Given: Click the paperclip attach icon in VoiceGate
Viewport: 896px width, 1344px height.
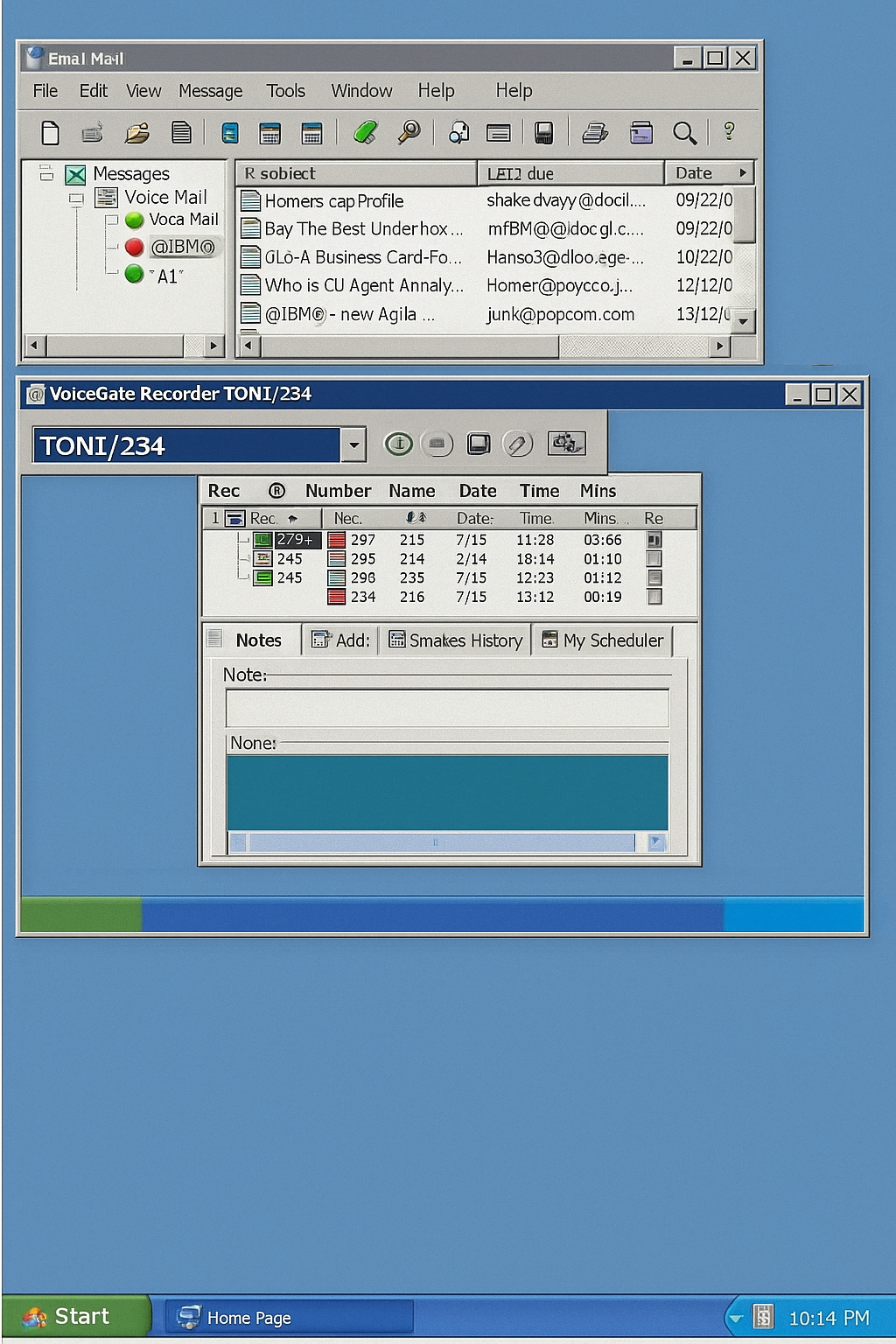Looking at the screenshot, I should [517, 444].
